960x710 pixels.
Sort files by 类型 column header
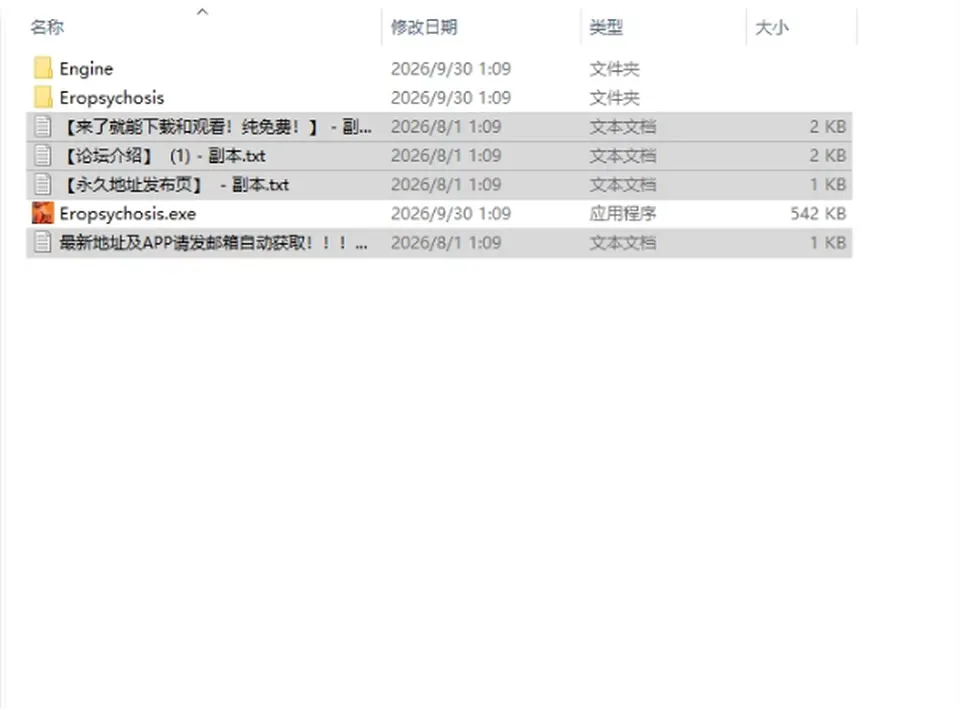(x=606, y=27)
